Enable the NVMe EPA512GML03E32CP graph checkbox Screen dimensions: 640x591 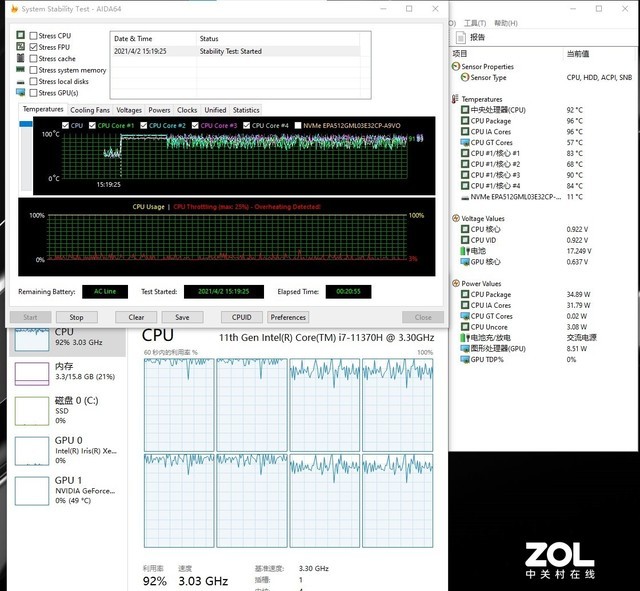tap(298, 125)
